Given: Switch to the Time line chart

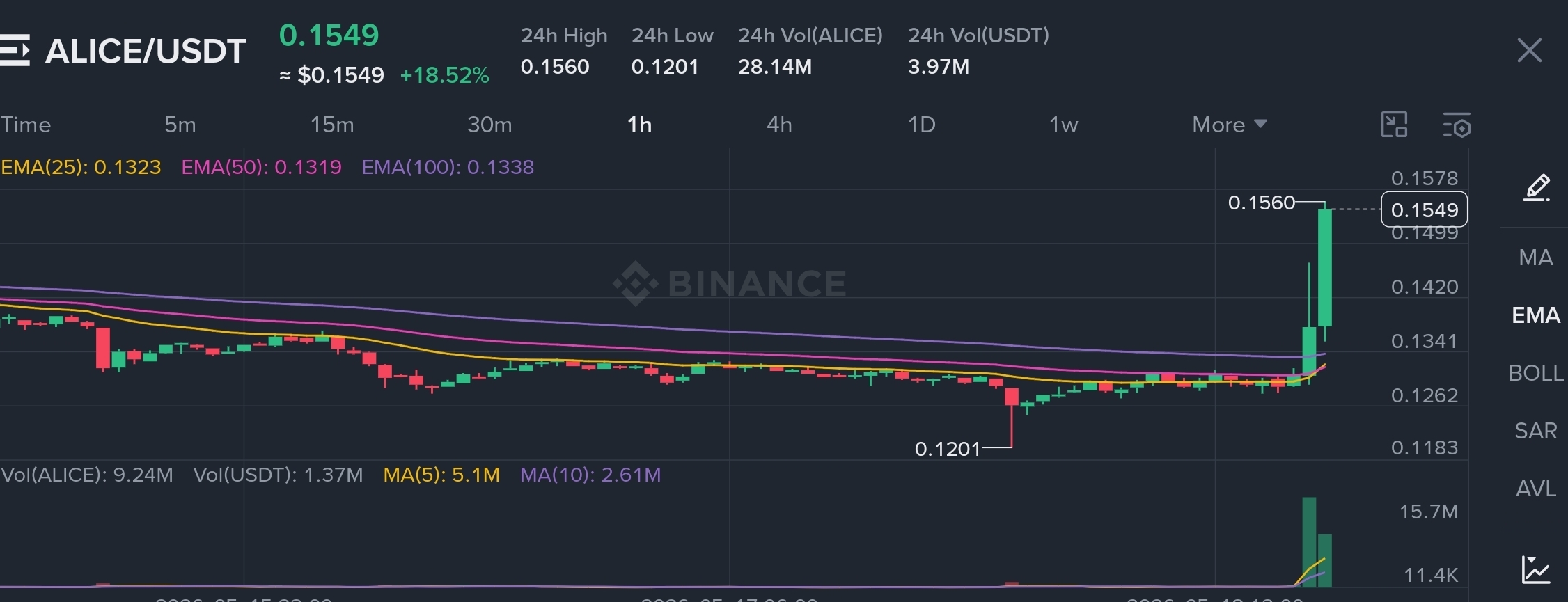Looking at the screenshot, I should pyautogui.click(x=26, y=125).
